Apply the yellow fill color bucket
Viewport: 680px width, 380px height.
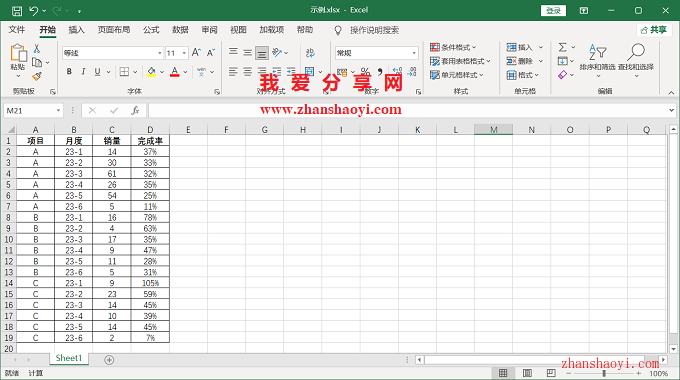click(x=151, y=72)
